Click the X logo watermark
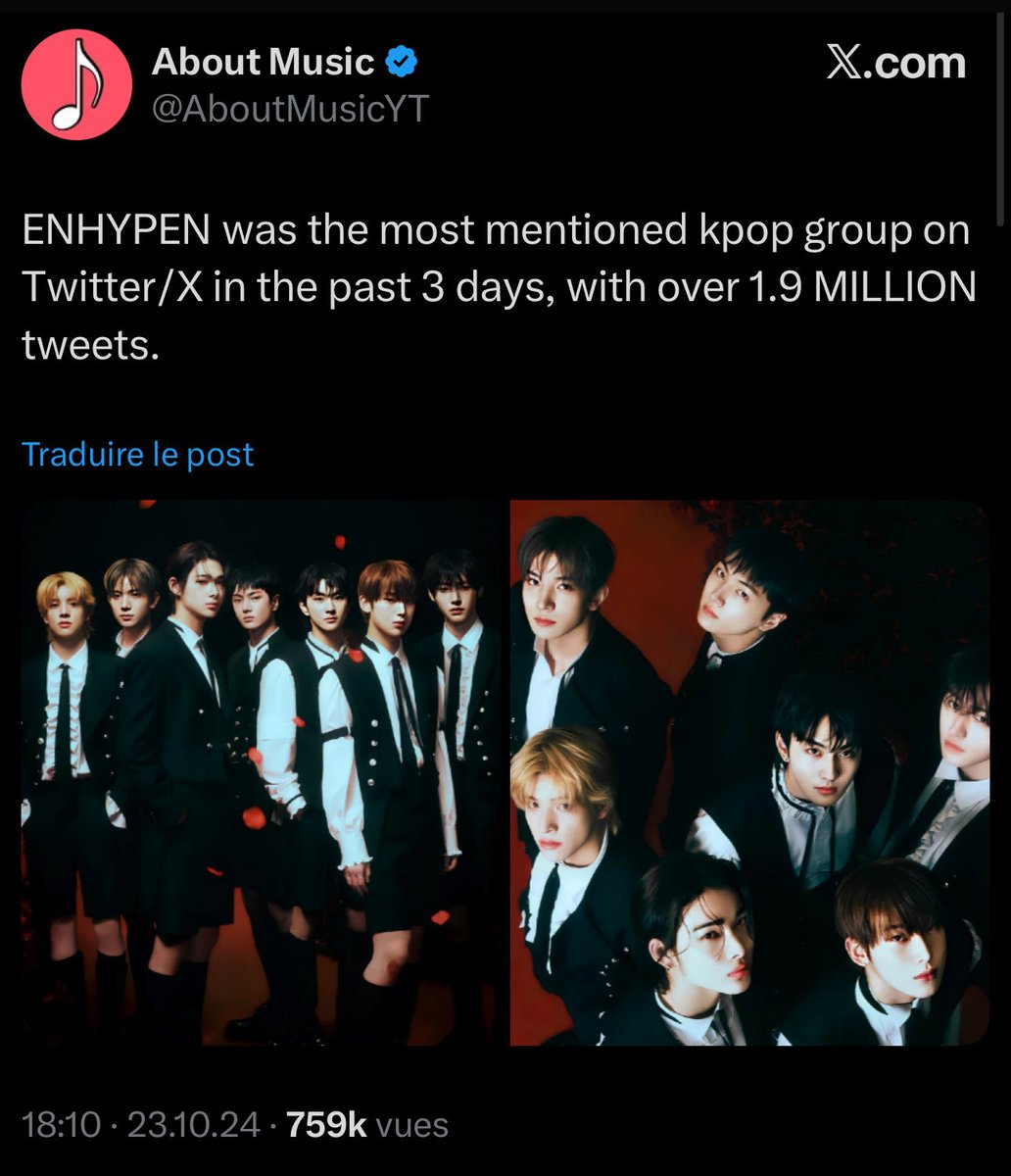This screenshot has height=1176, width=1011. (x=842, y=64)
